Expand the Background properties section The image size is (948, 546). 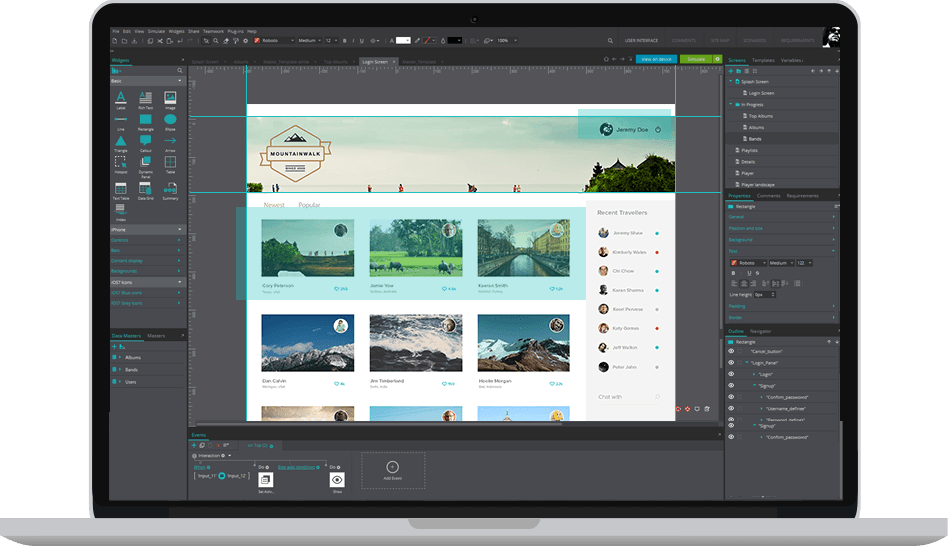782,240
